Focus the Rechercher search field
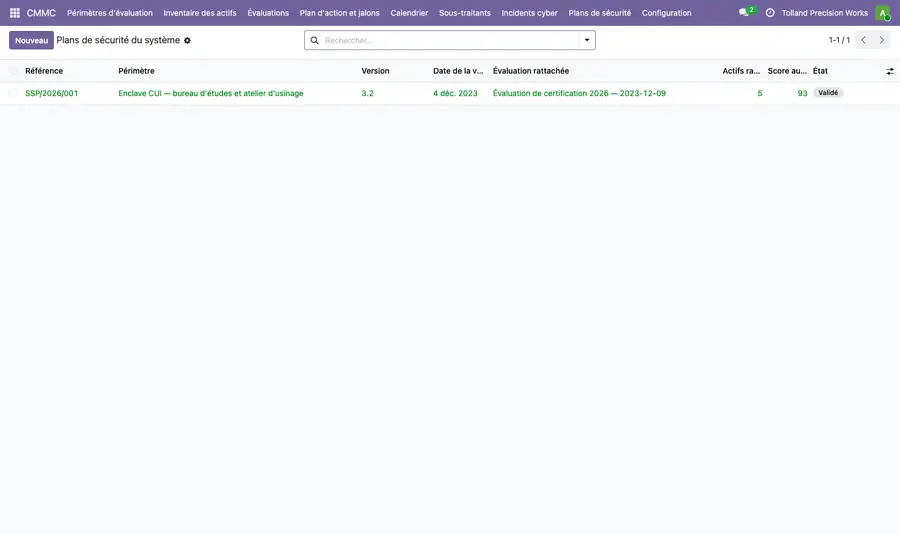900x534 pixels. coord(451,40)
